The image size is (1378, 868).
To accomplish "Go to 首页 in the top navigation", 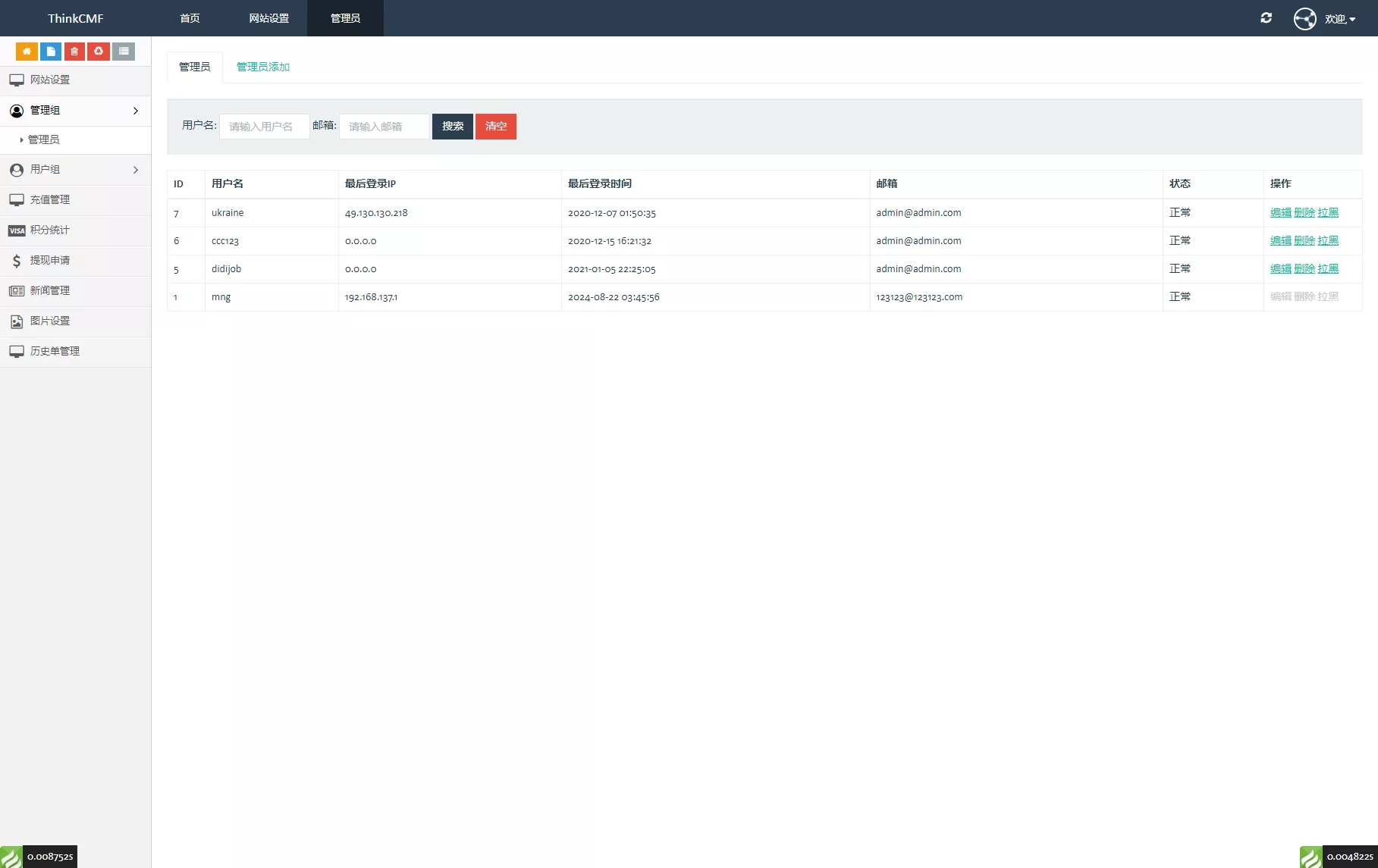I will (x=190, y=18).
